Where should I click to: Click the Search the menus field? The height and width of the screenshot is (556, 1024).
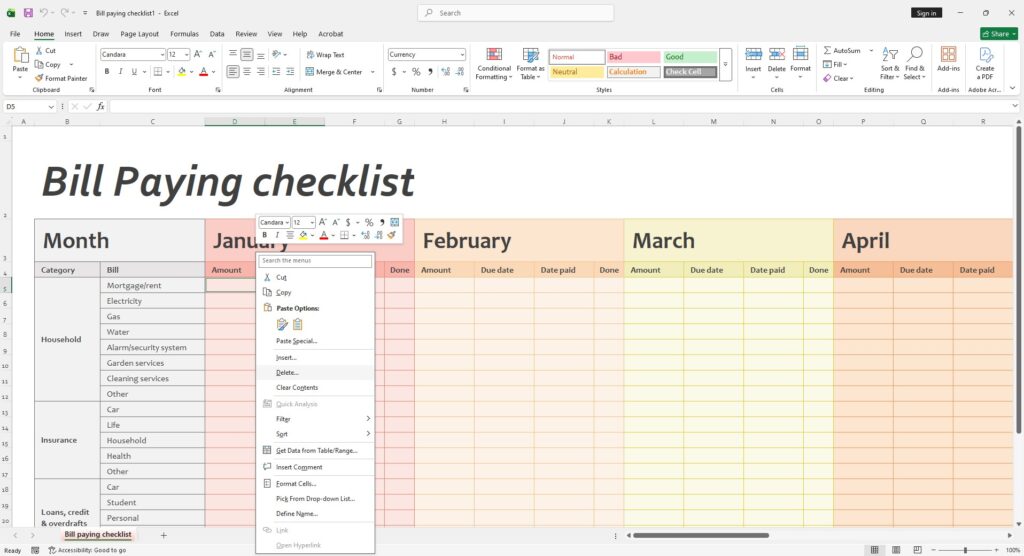click(x=315, y=261)
